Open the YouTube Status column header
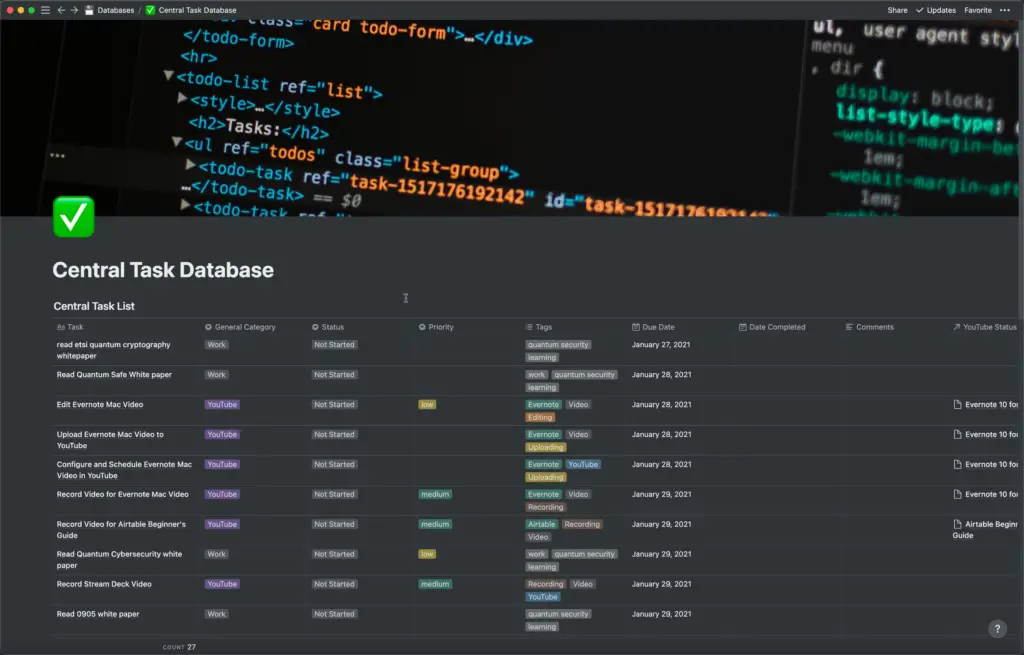This screenshot has height=655, width=1024. tap(985, 327)
